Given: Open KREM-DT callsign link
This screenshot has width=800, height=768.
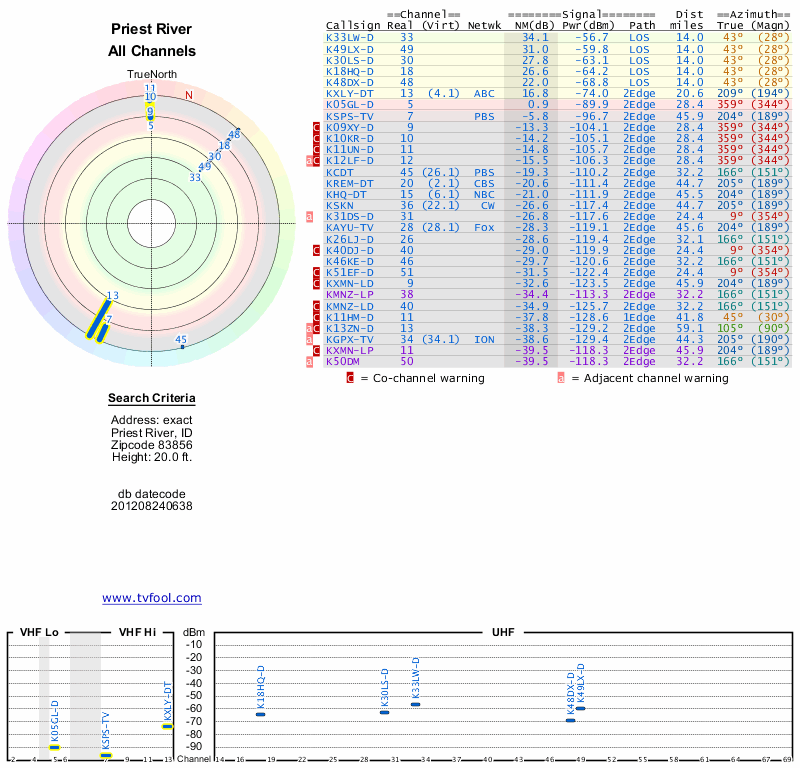Looking at the screenshot, I should point(349,183).
